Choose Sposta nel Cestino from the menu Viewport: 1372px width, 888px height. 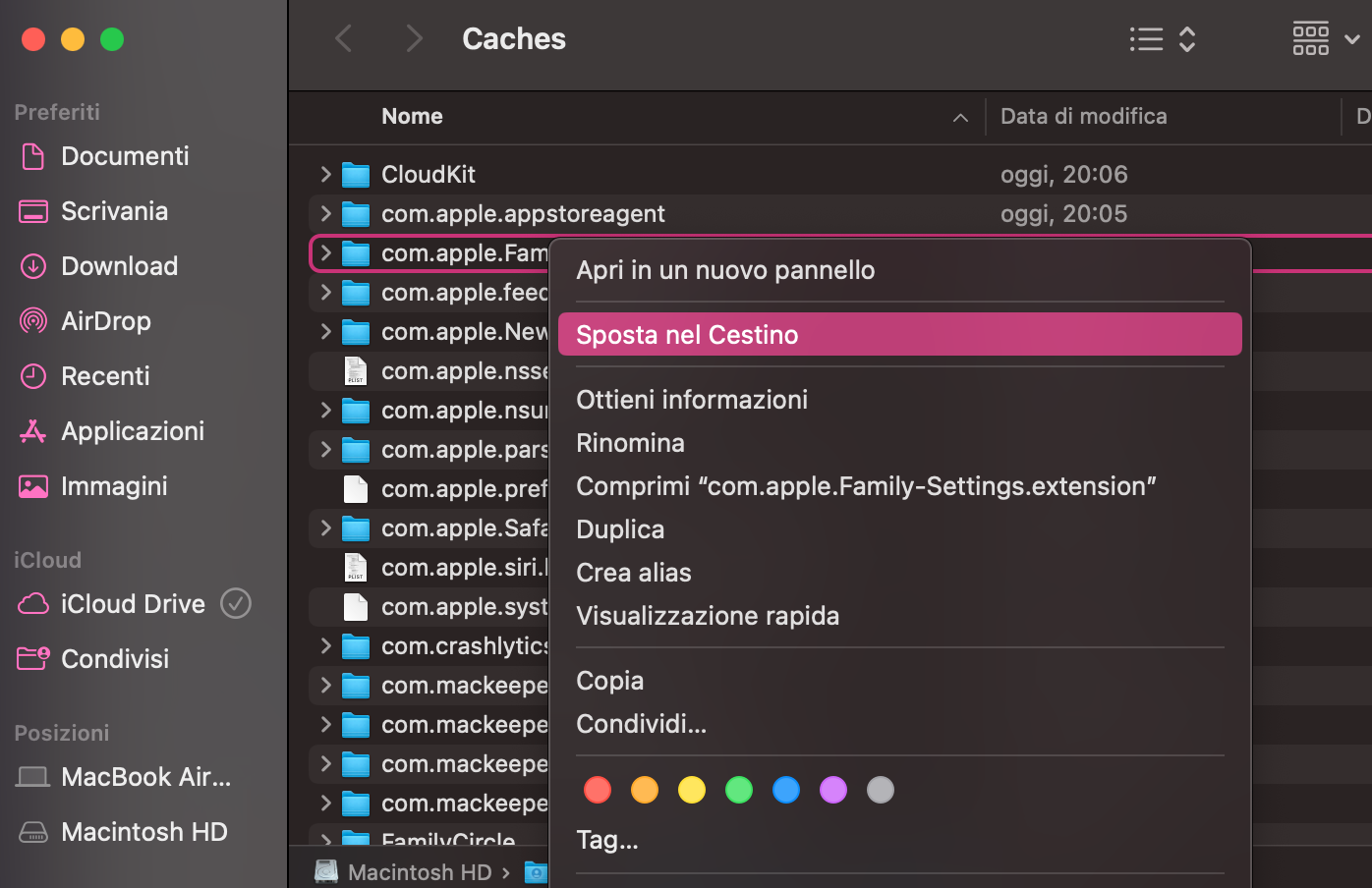pyautogui.click(x=687, y=334)
